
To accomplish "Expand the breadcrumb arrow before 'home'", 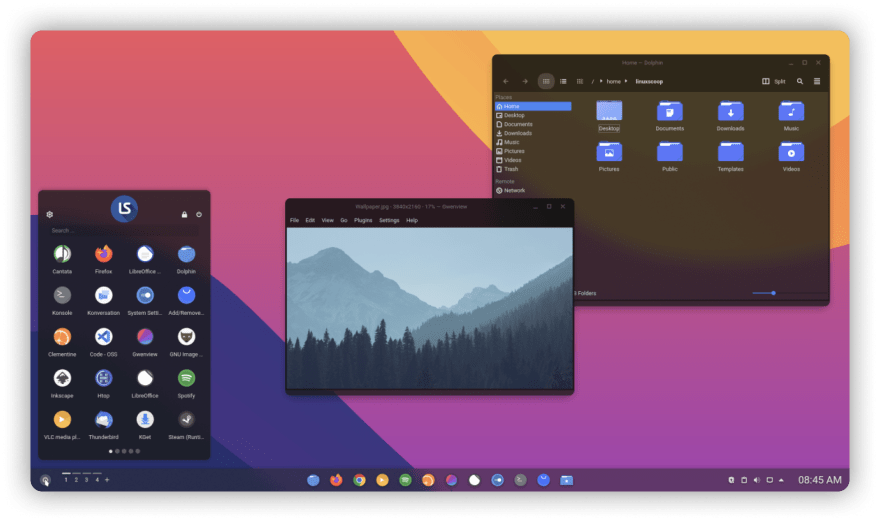I will point(601,81).
